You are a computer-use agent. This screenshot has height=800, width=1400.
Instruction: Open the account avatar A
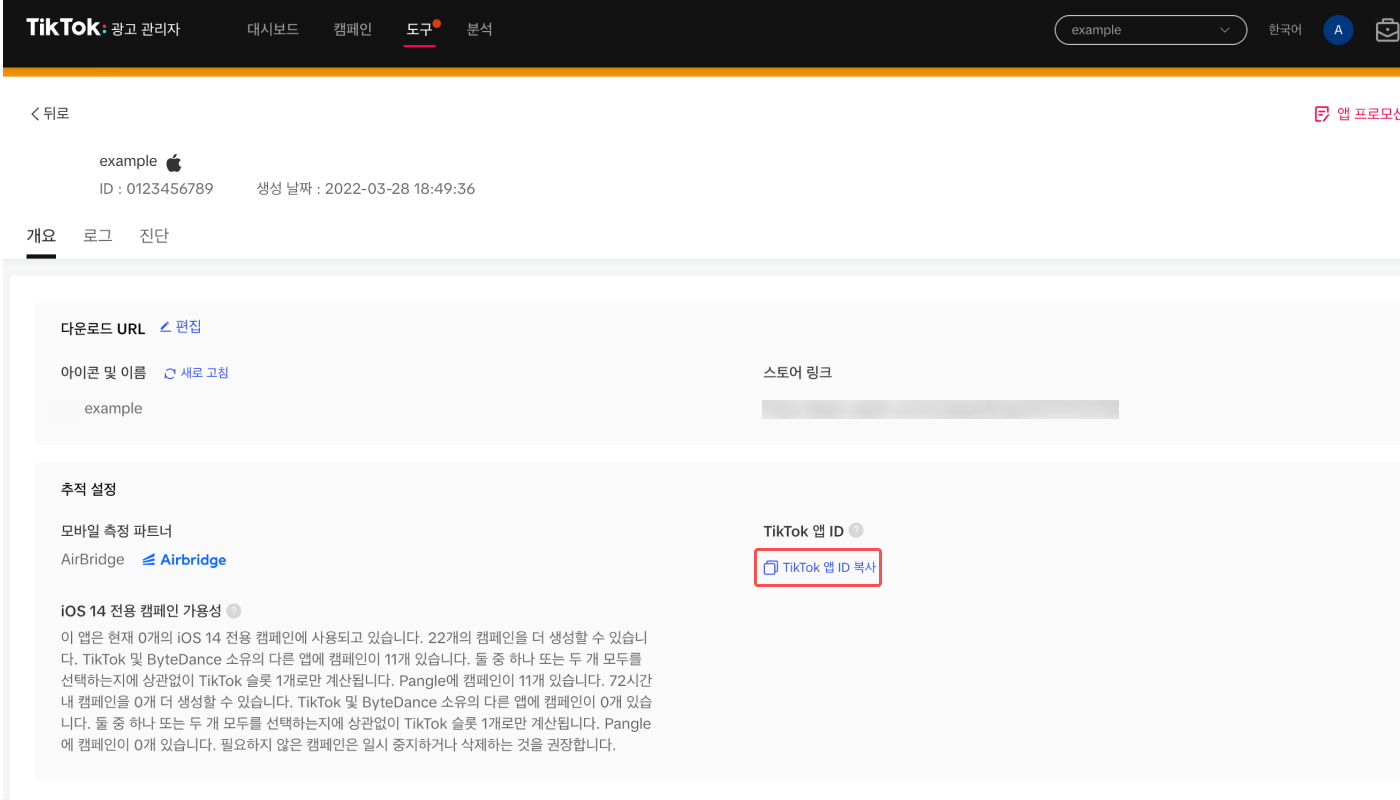1338,30
